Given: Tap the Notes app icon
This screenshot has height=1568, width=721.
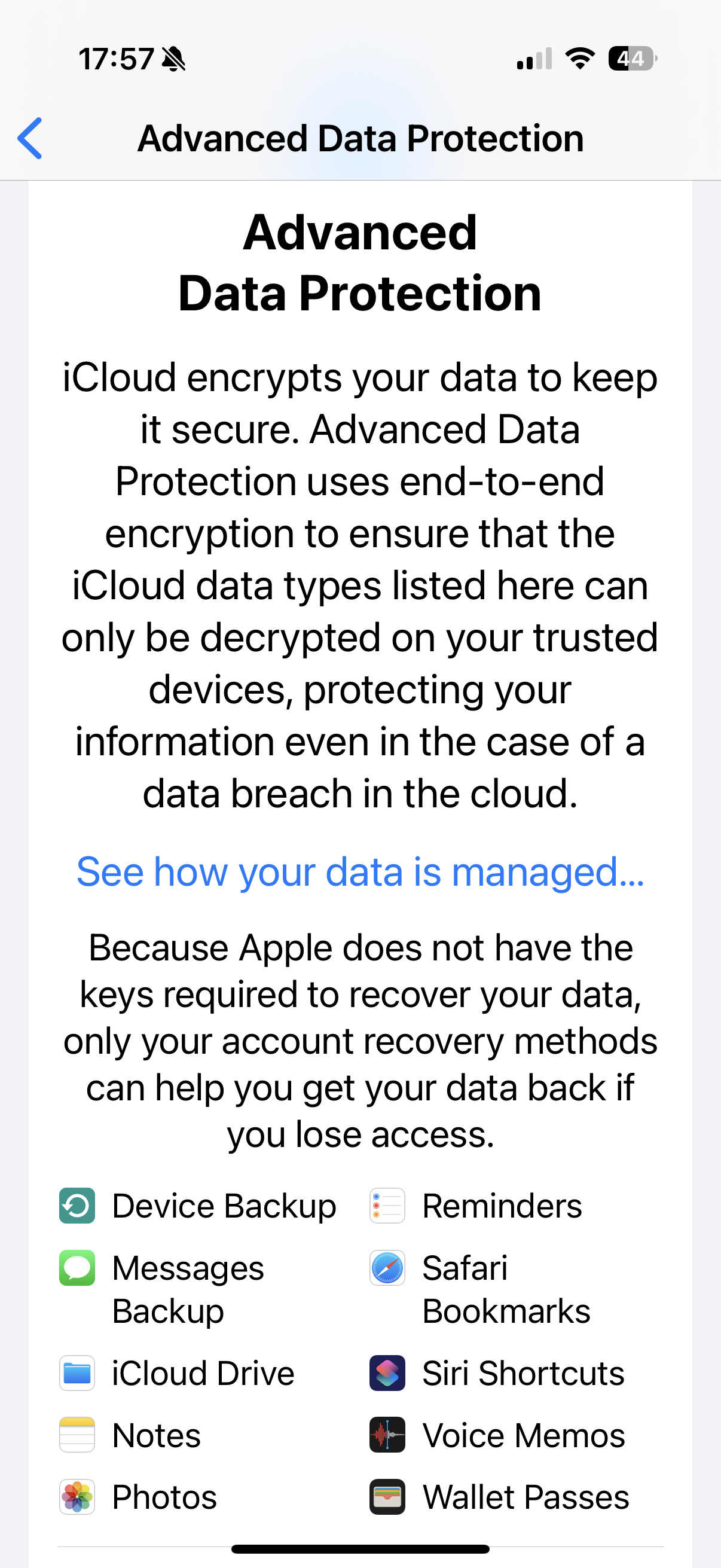Looking at the screenshot, I should coord(77,1435).
